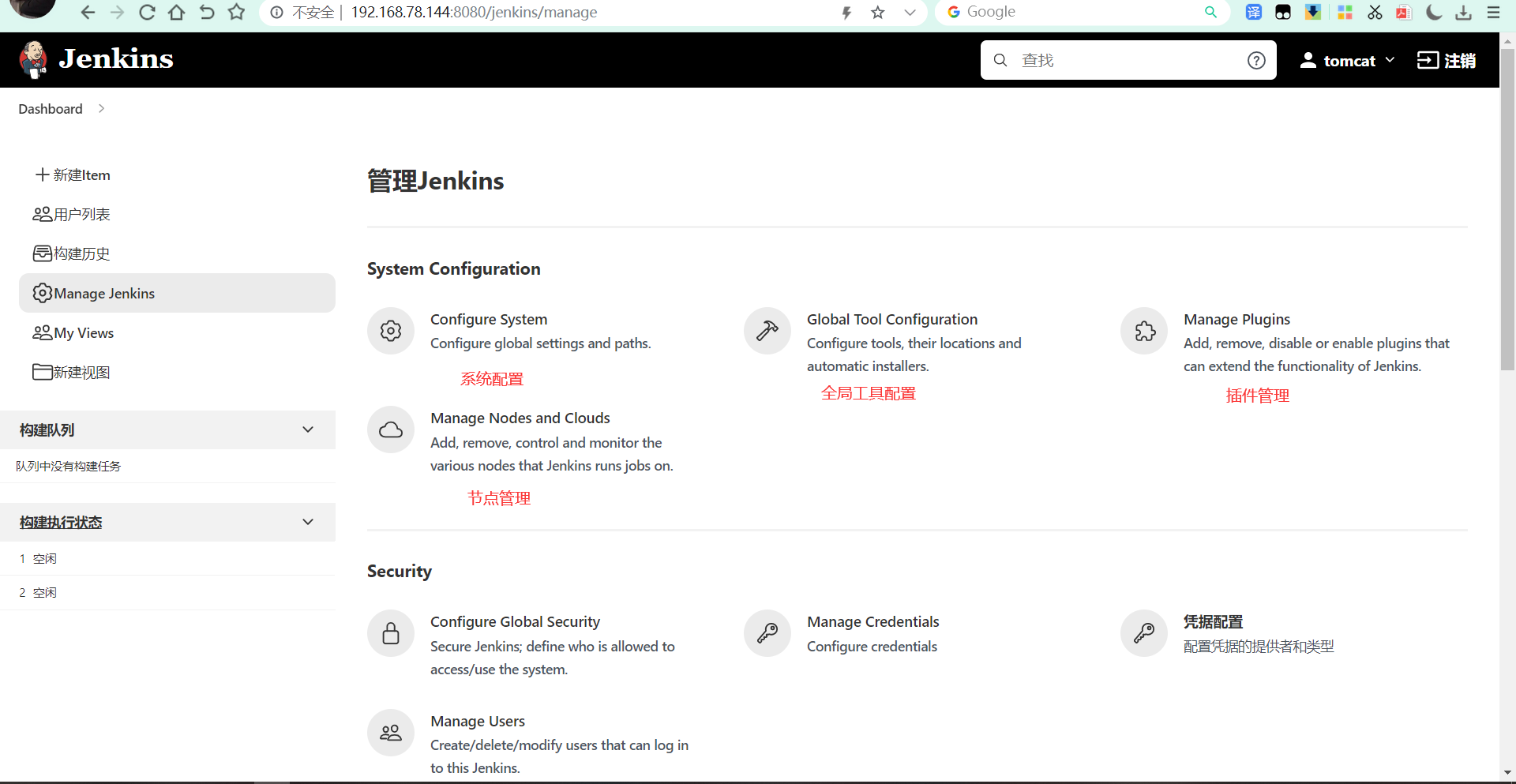Collapse the 构建执行状态 panel
Screen dimensions: 1516x784
[x=308, y=522]
